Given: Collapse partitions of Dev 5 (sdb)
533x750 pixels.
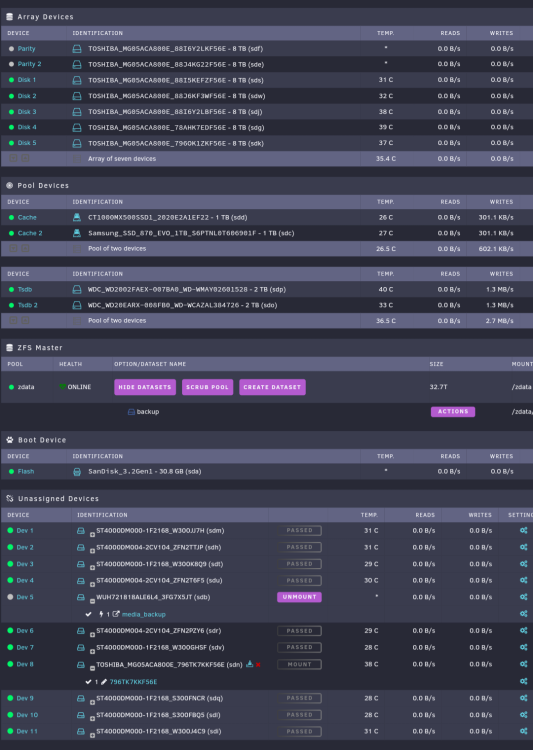Looking at the screenshot, I should point(92,601).
